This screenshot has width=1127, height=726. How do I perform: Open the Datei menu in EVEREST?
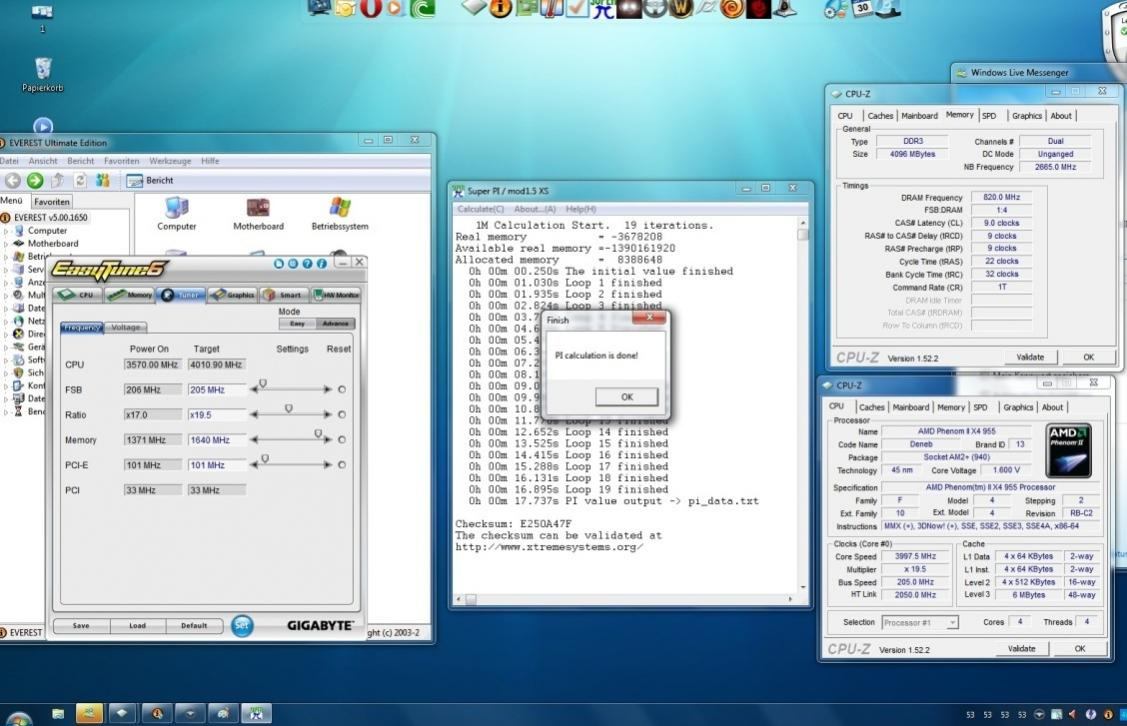click(9, 161)
